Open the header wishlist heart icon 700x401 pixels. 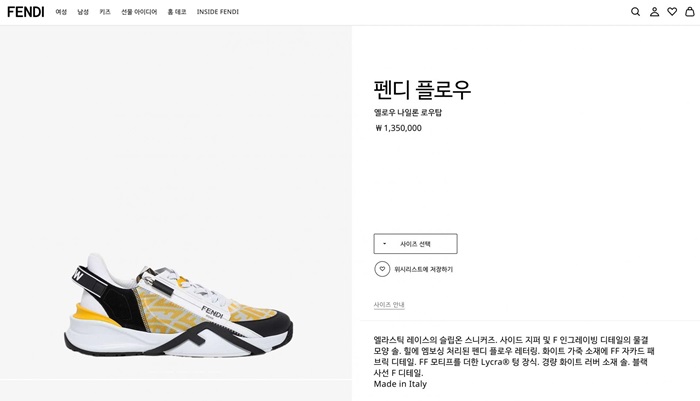pyautogui.click(x=672, y=12)
